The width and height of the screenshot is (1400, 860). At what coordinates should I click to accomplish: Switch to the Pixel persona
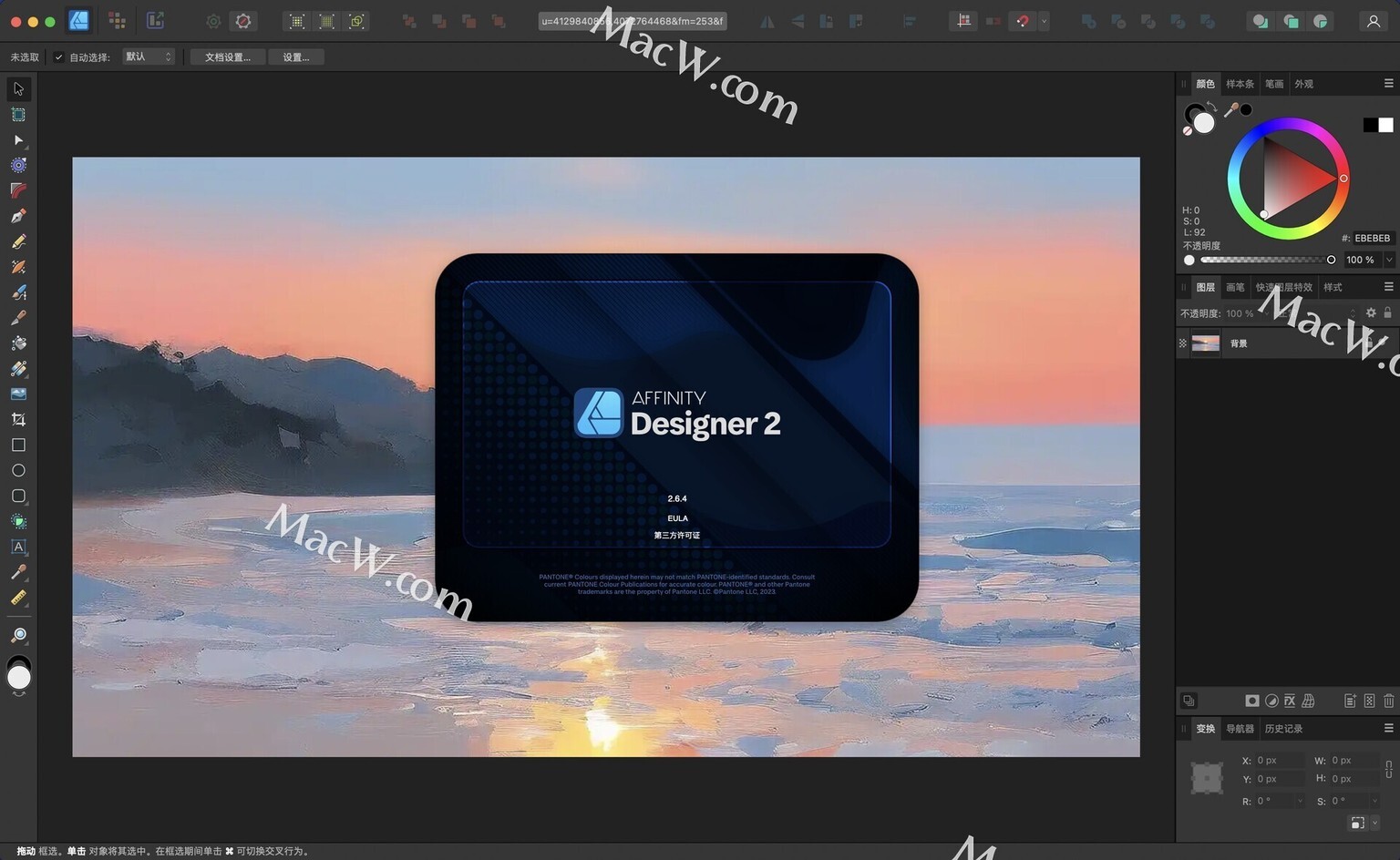click(117, 20)
